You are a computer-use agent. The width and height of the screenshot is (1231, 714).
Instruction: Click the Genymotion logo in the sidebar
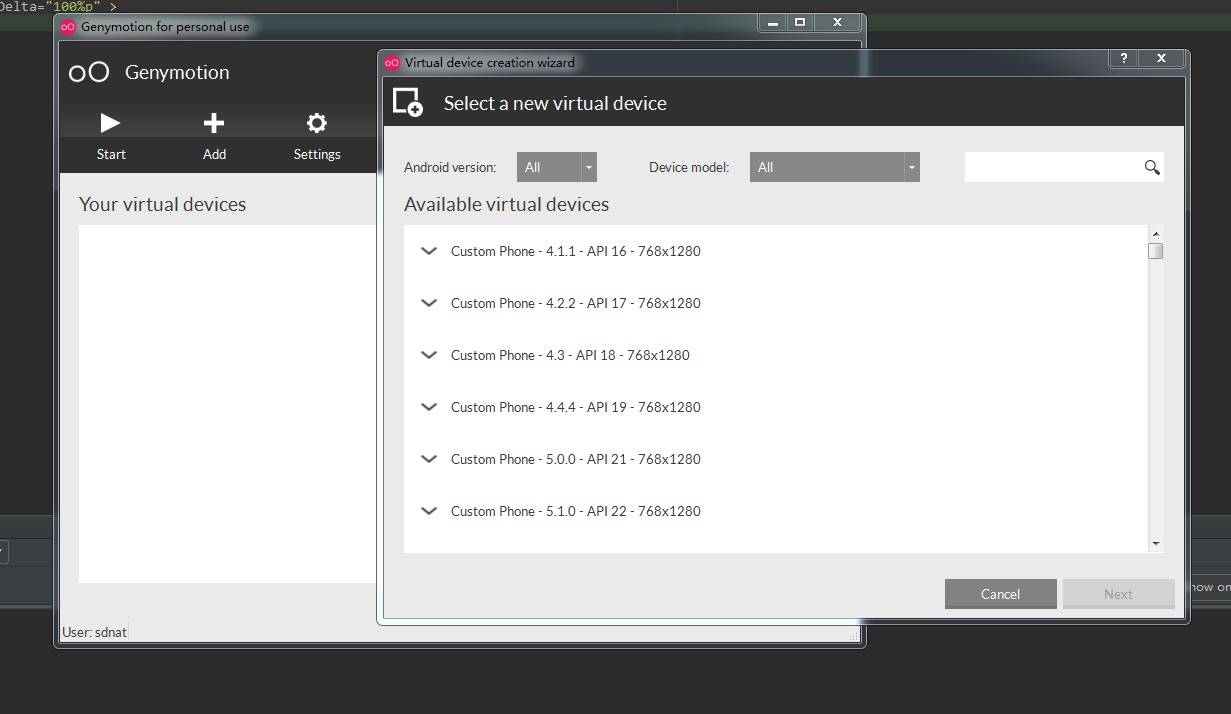click(x=89, y=72)
